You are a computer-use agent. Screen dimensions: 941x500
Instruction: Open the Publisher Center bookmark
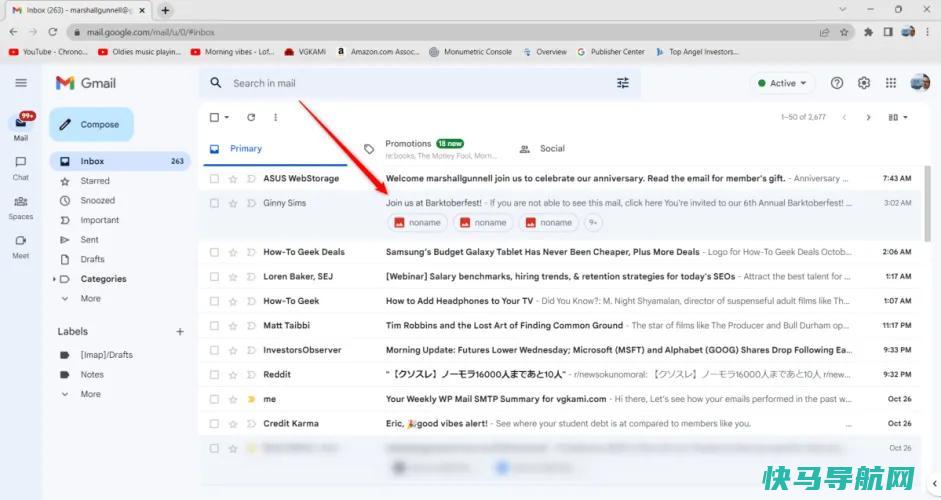click(x=611, y=52)
